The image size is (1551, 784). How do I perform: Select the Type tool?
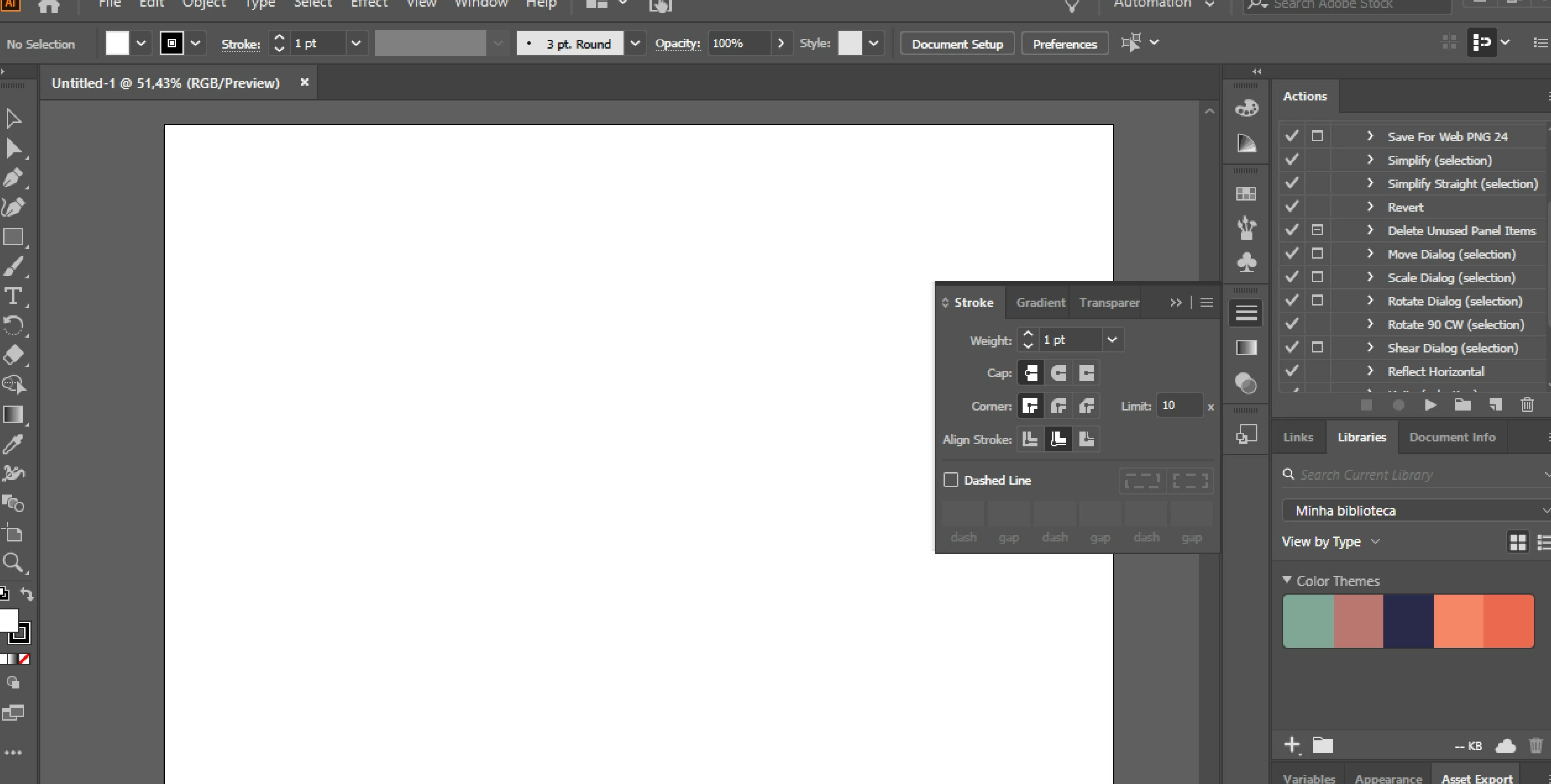coord(13,296)
